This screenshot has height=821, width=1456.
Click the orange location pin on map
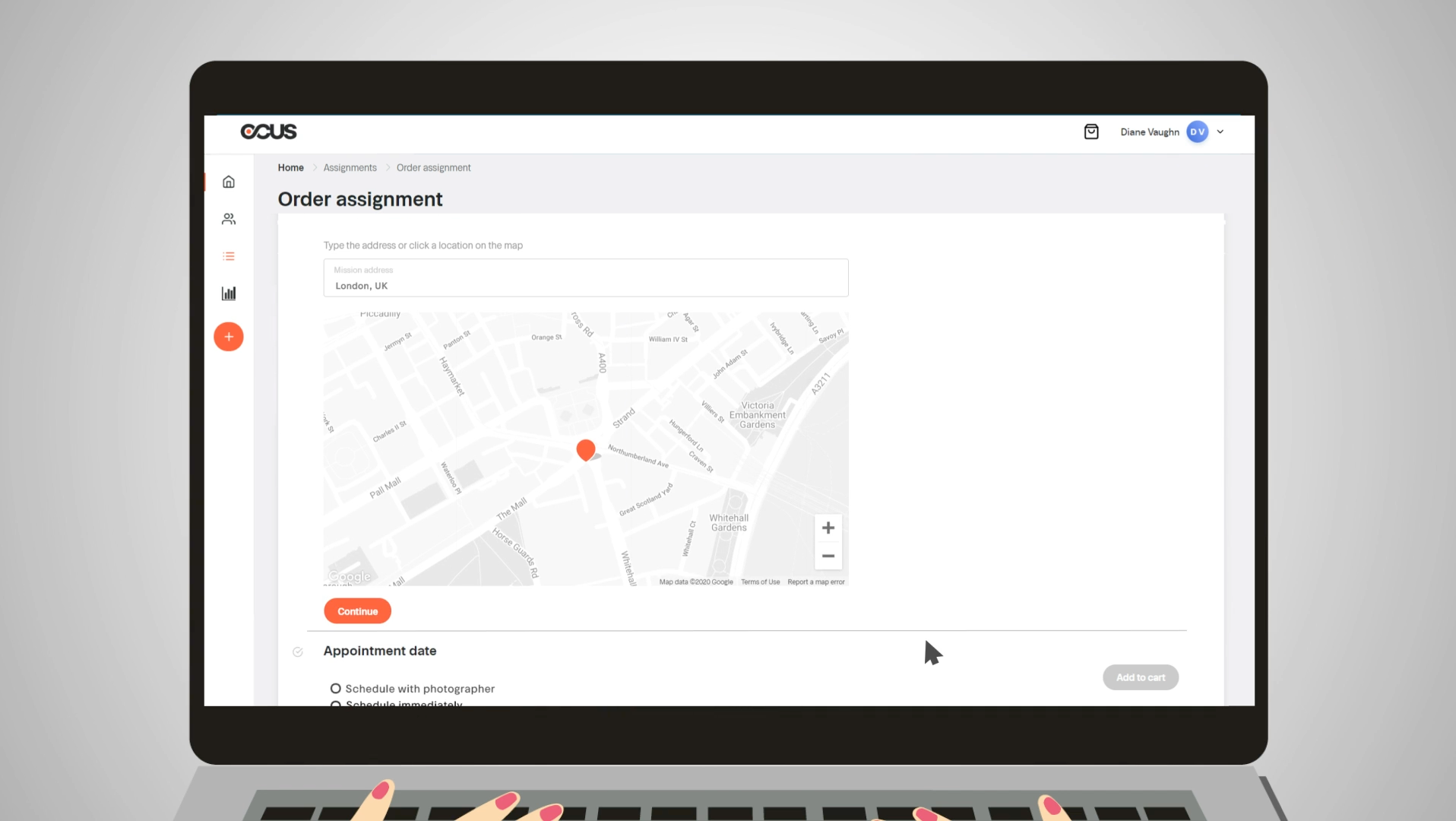pos(585,449)
